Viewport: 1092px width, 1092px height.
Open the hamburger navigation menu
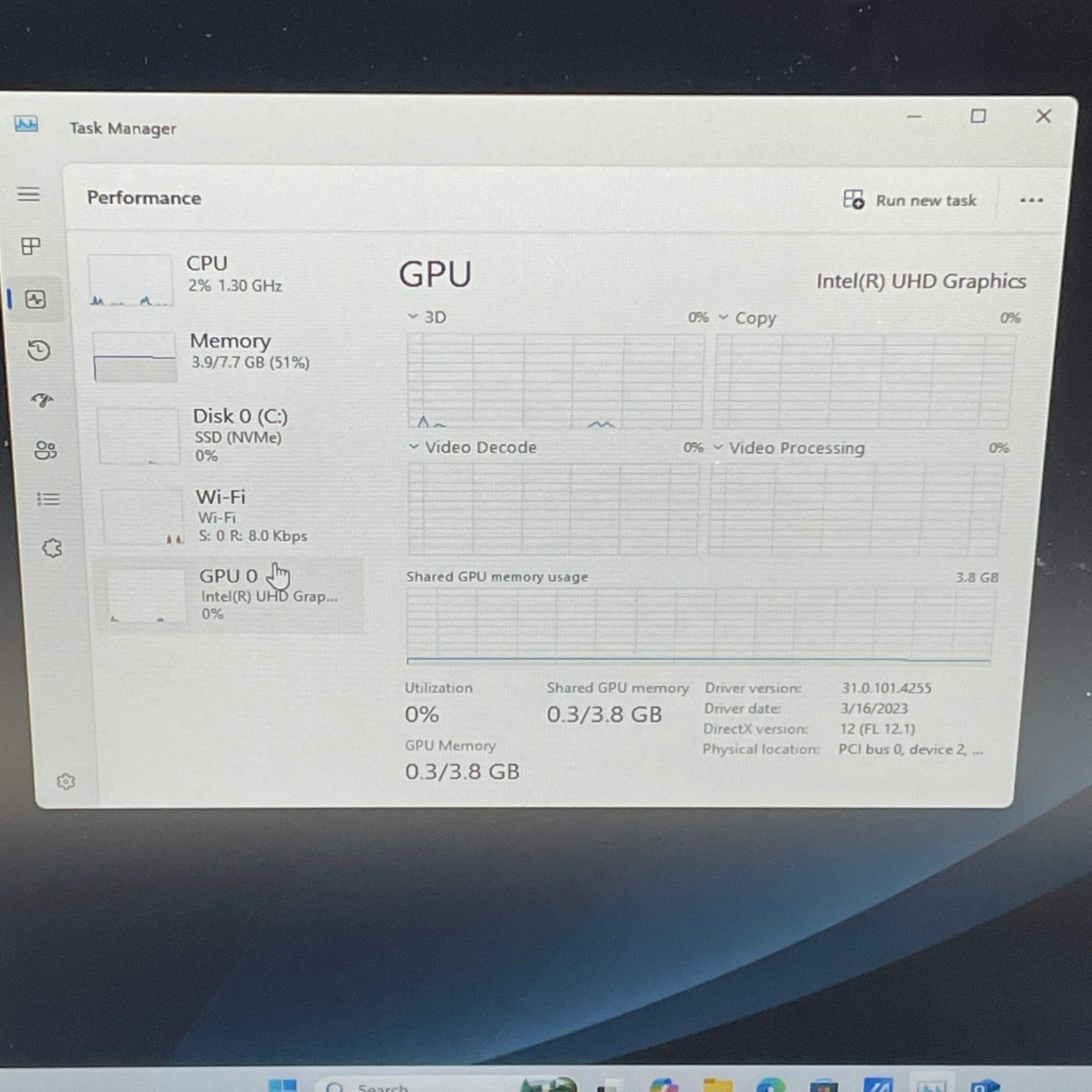coord(28,195)
